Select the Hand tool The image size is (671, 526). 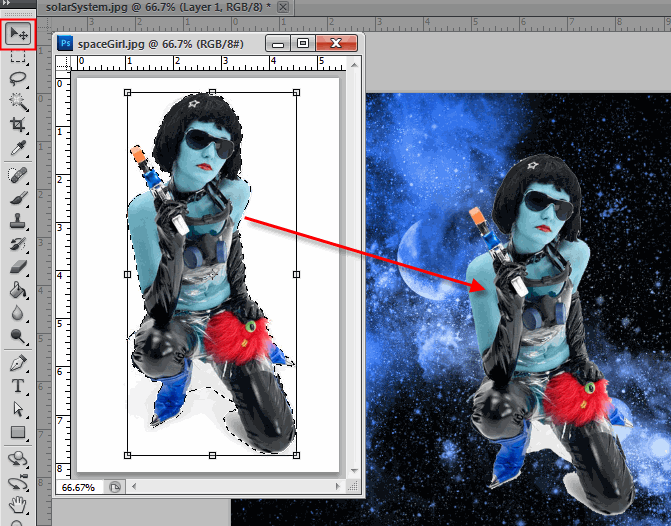point(18,505)
